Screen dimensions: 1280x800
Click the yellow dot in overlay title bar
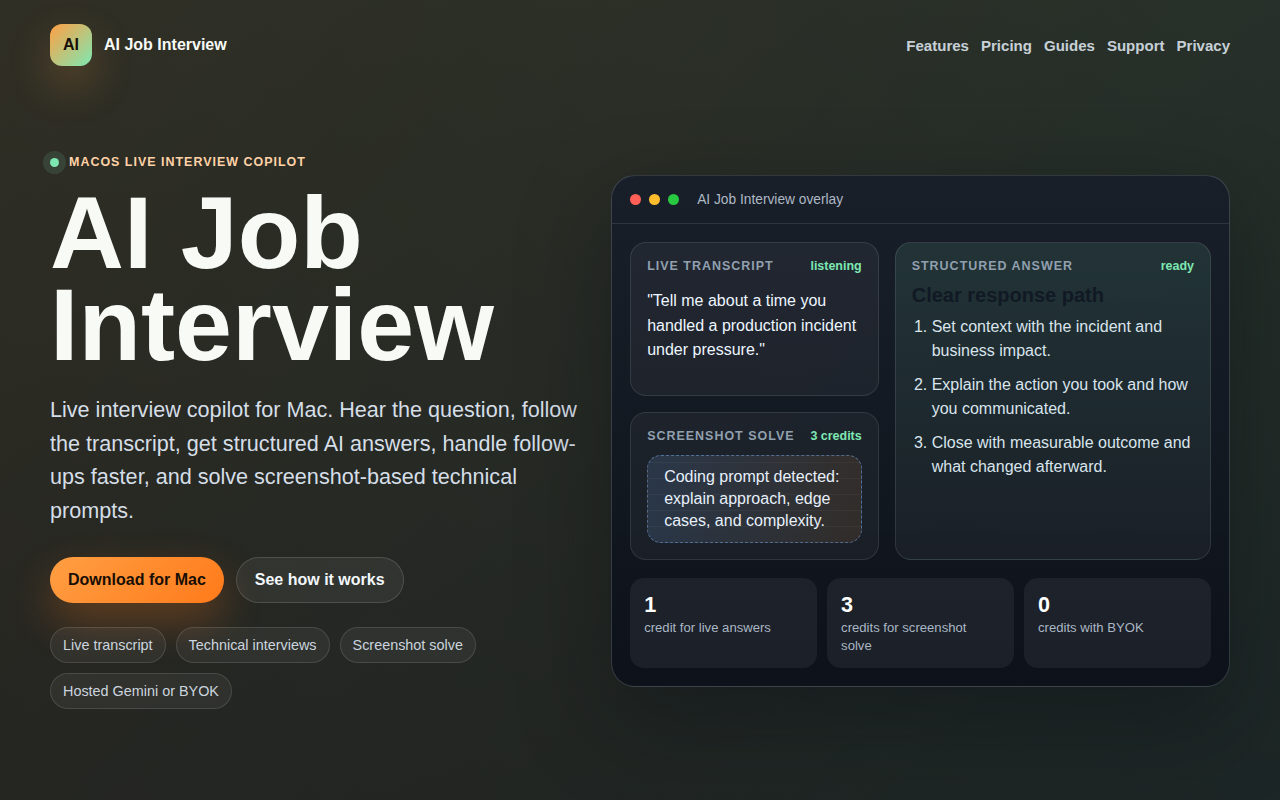click(654, 200)
